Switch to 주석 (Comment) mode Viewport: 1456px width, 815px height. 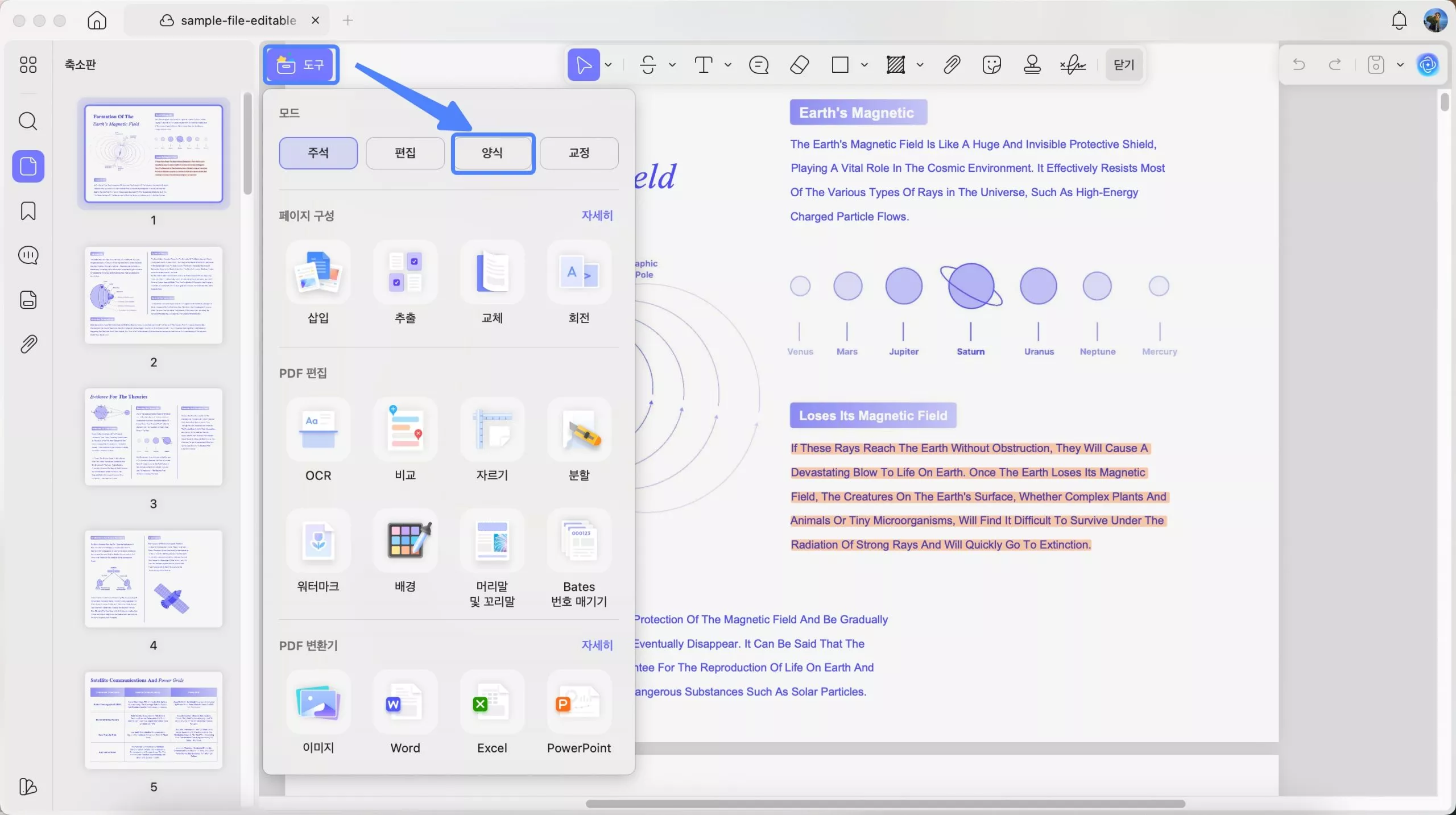pyautogui.click(x=318, y=153)
